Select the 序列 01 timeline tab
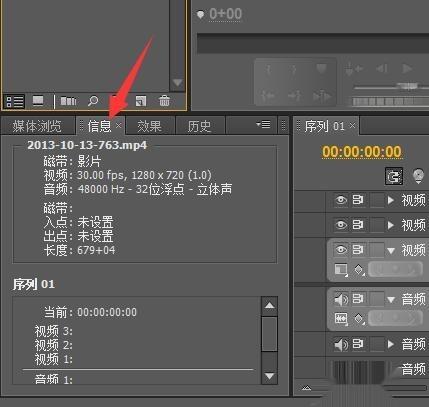This screenshot has height=407, width=429. click(x=324, y=126)
